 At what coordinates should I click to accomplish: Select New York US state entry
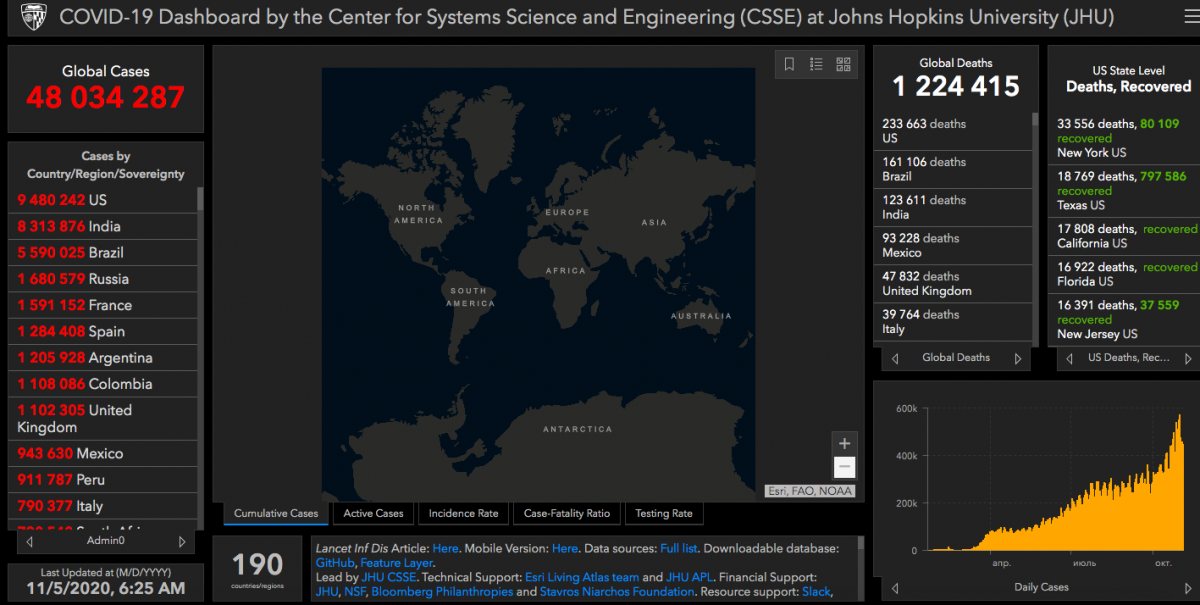click(x=1125, y=138)
